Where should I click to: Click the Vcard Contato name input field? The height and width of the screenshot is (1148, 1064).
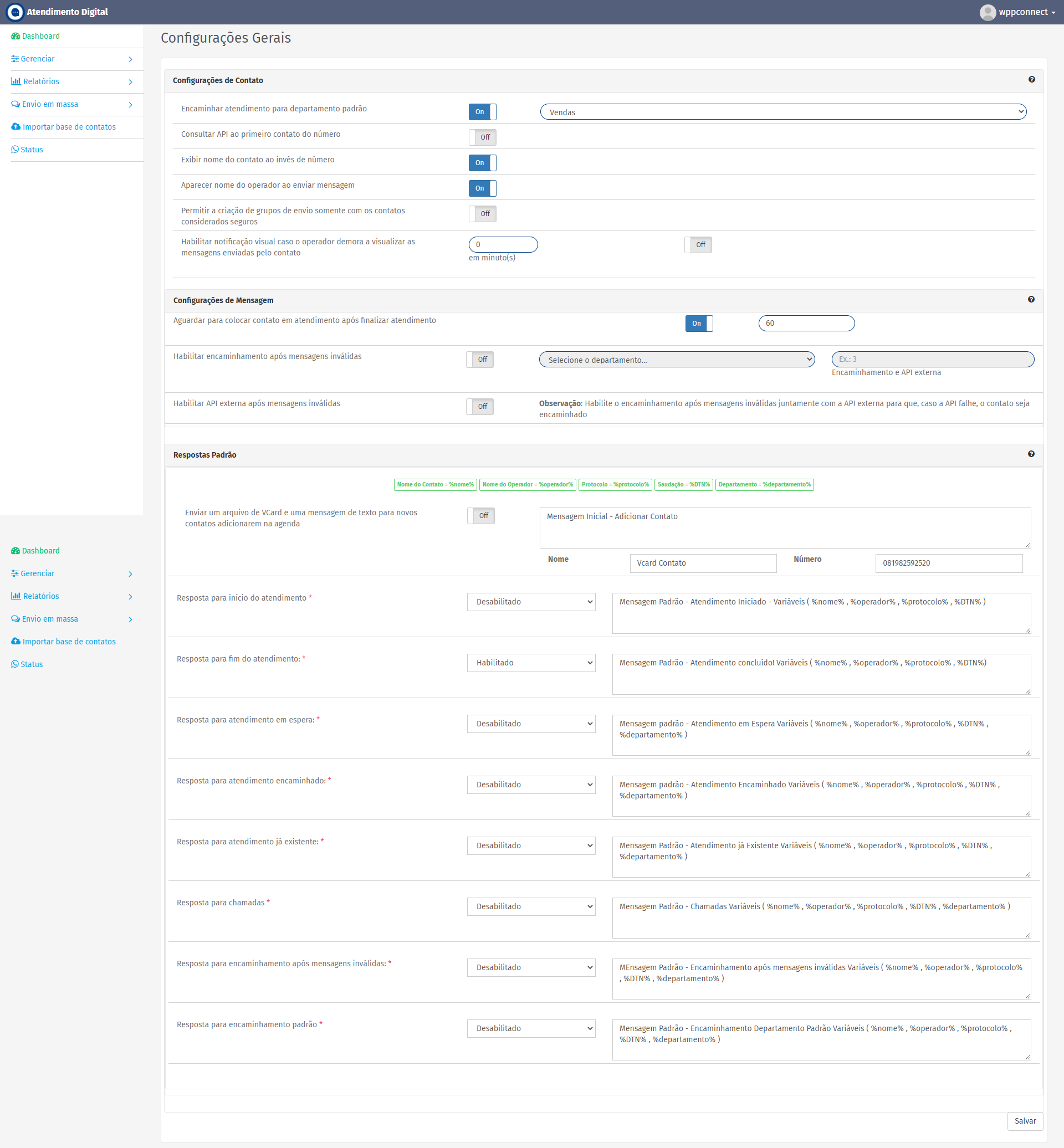point(703,563)
